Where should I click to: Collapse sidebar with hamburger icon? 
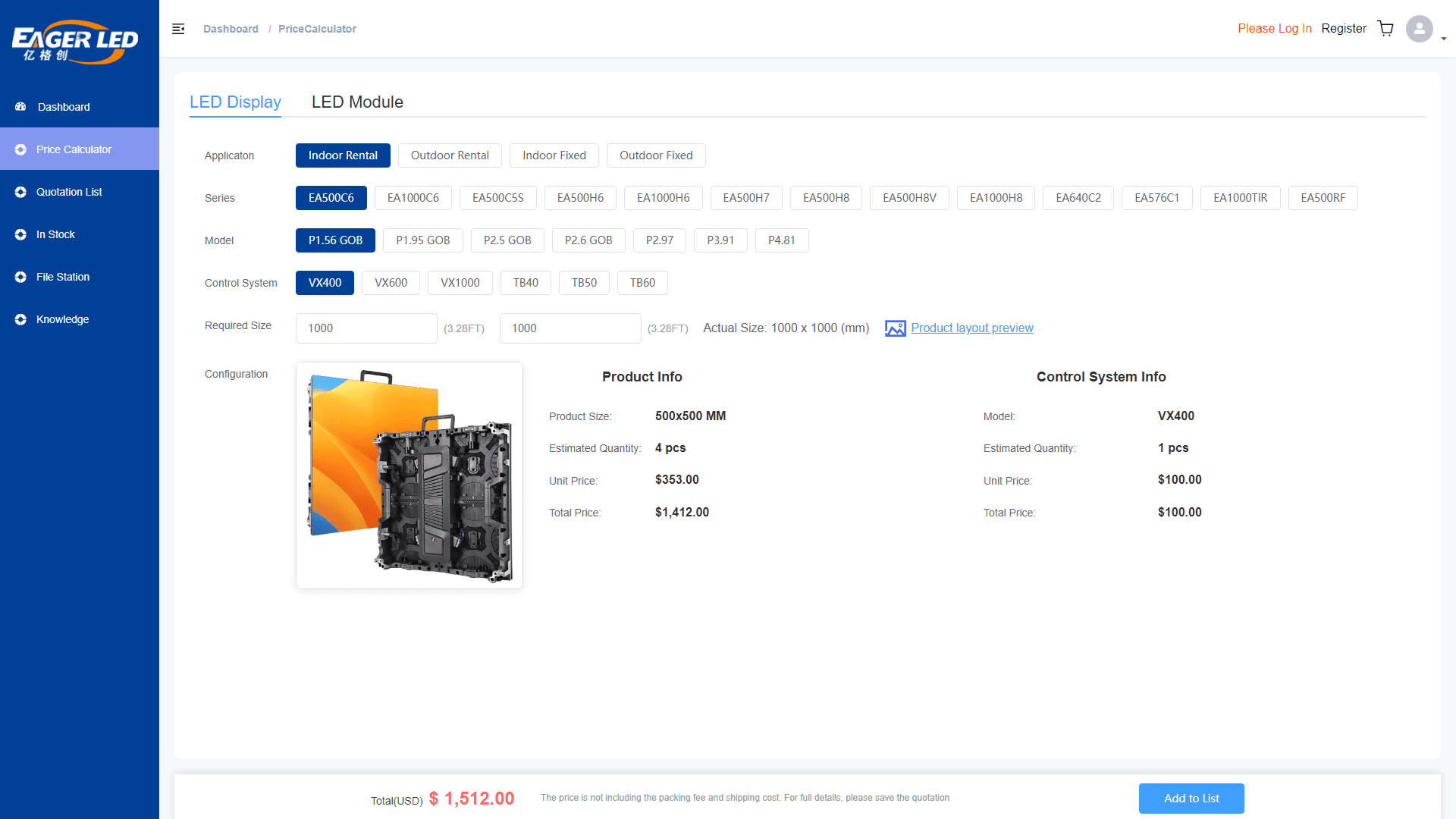tap(178, 29)
